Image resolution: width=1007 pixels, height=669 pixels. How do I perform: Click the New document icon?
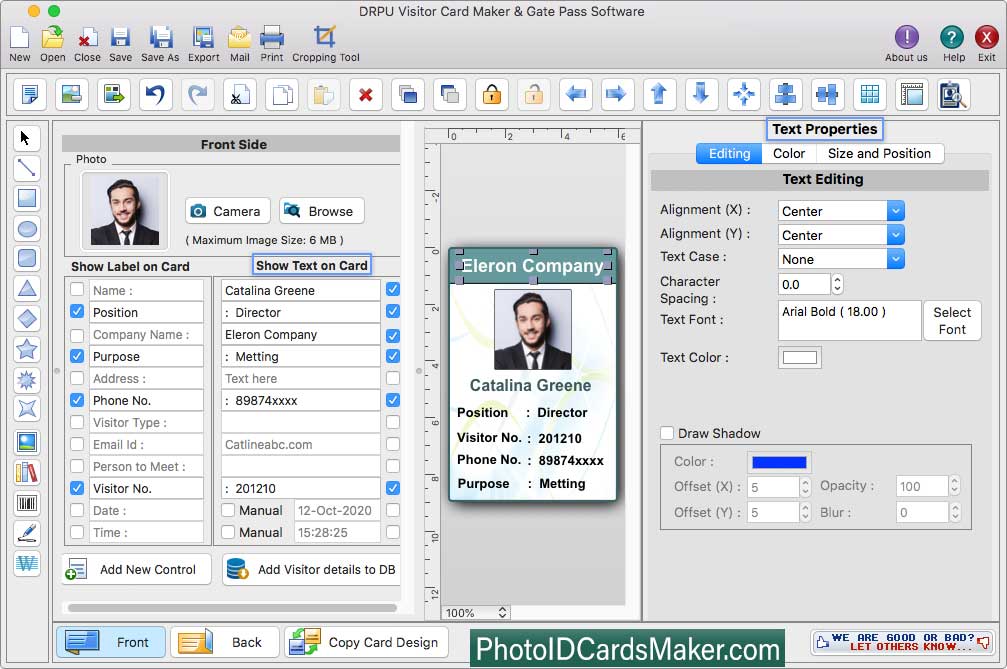tap(19, 37)
